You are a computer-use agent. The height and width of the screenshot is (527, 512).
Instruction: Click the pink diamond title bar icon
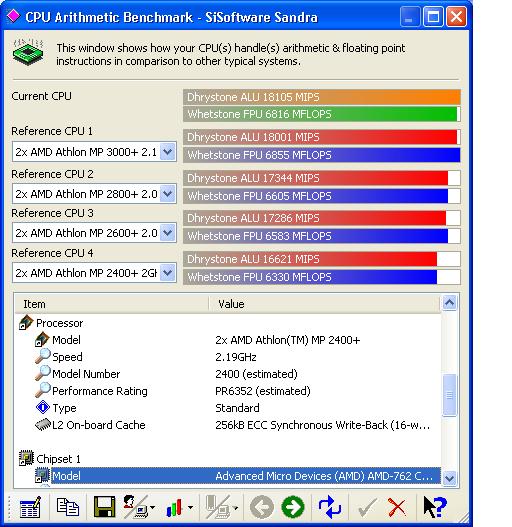coord(13,16)
